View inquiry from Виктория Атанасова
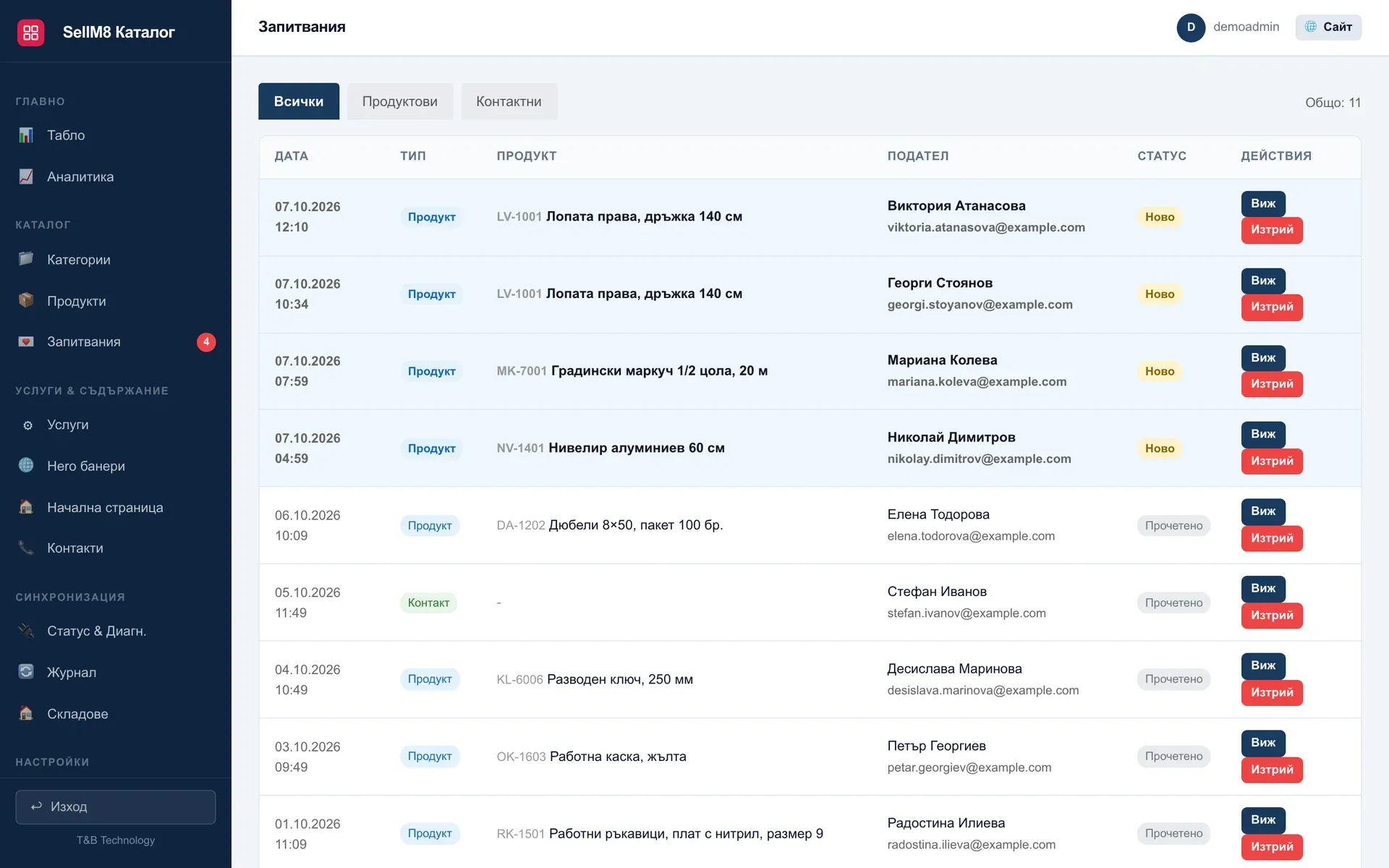The image size is (1389, 868). coord(1263,203)
